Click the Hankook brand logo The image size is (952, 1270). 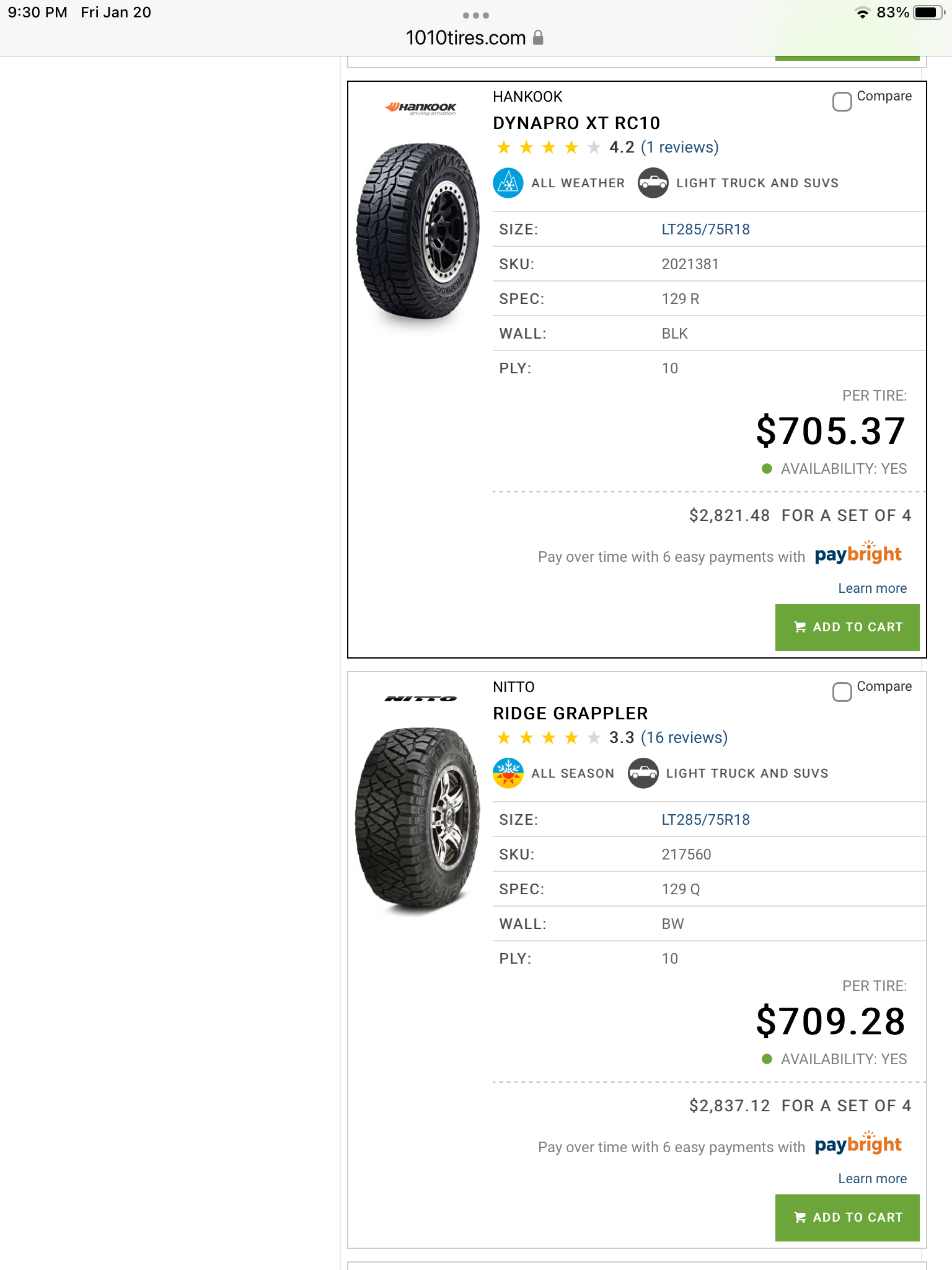point(420,109)
